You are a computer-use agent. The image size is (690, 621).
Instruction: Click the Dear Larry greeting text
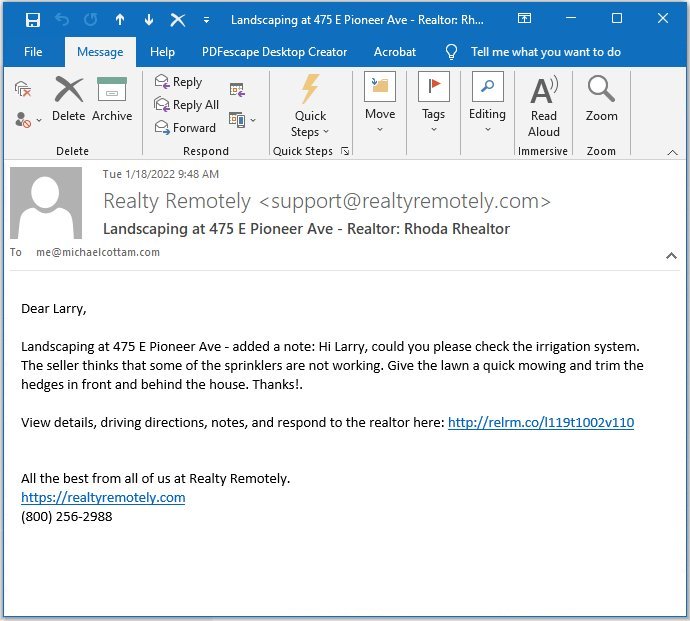point(54,309)
